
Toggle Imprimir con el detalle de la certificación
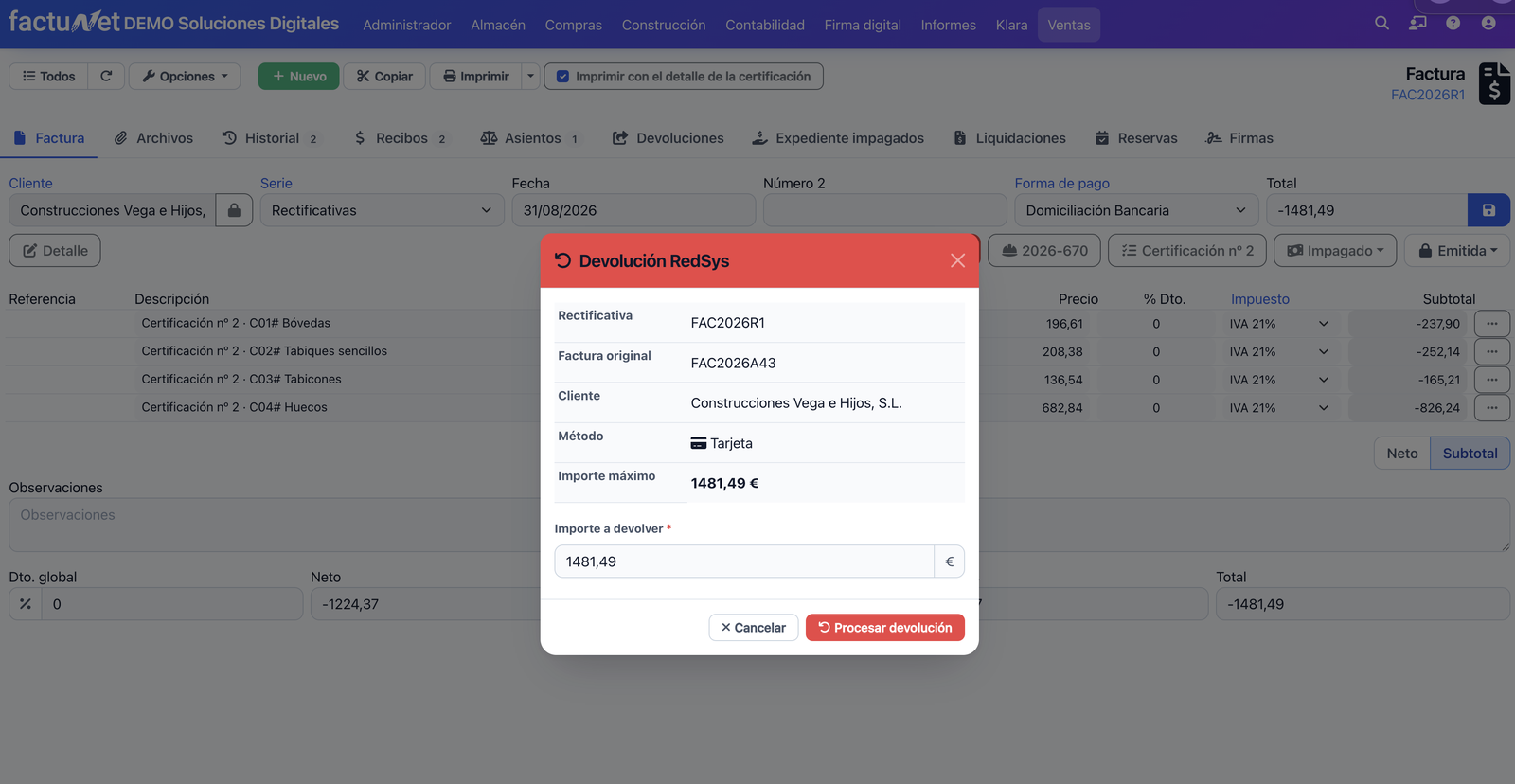562,76
